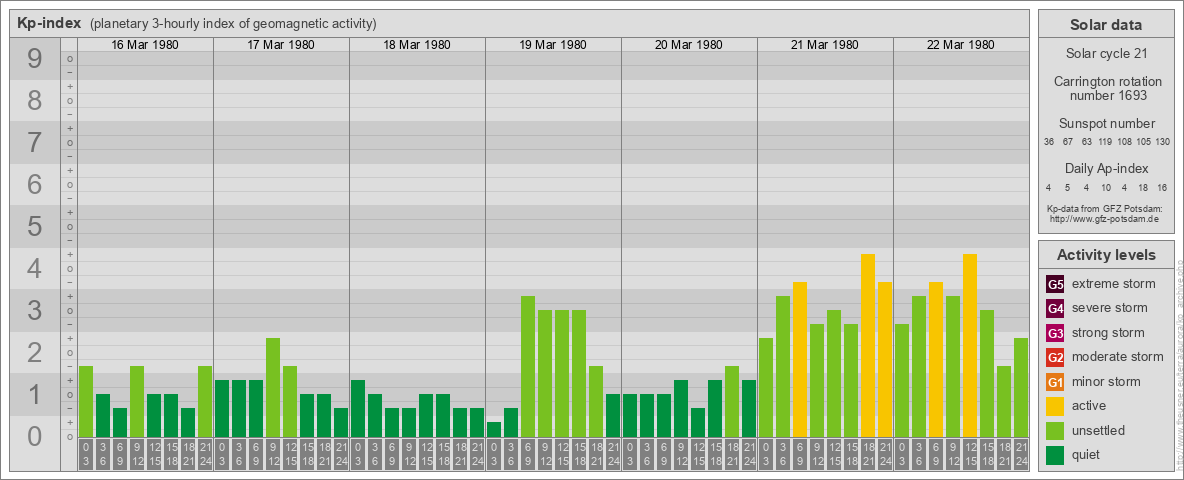The width and height of the screenshot is (1184, 480).
Task: Click the 21-24 bar on 22 Mar
Action: pos(1021,387)
